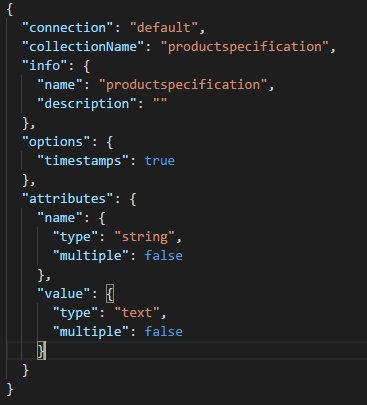Click the opening brace after "info"
Viewport: 367px width, 405px height.
pyautogui.click(x=87, y=66)
